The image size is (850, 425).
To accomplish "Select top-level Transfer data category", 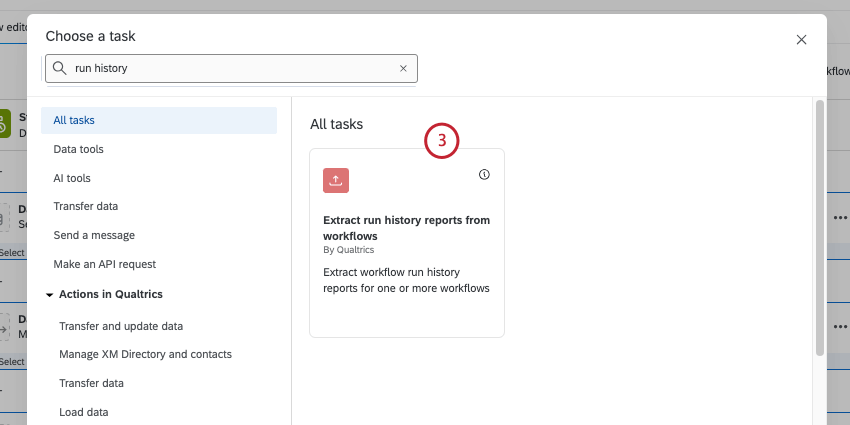I will tap(86, 206).
